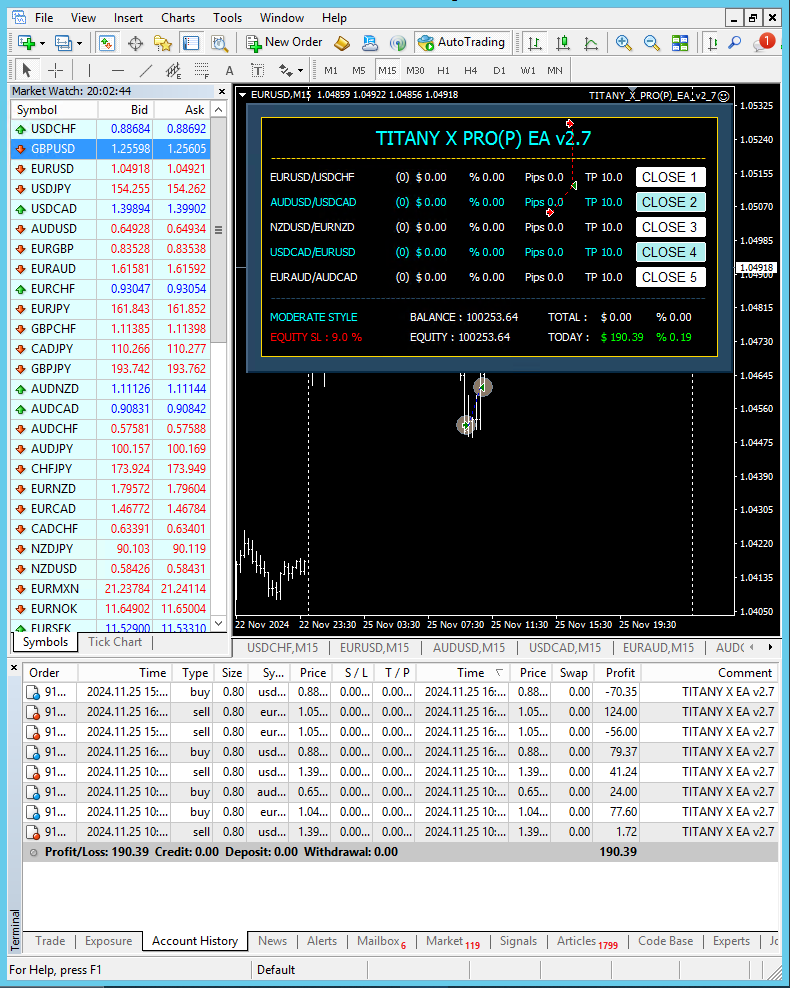The height and width of the screenshot is (988, 790).
Task: Open the profiles dropdown arrow
Action: click(x=79, y=42)
